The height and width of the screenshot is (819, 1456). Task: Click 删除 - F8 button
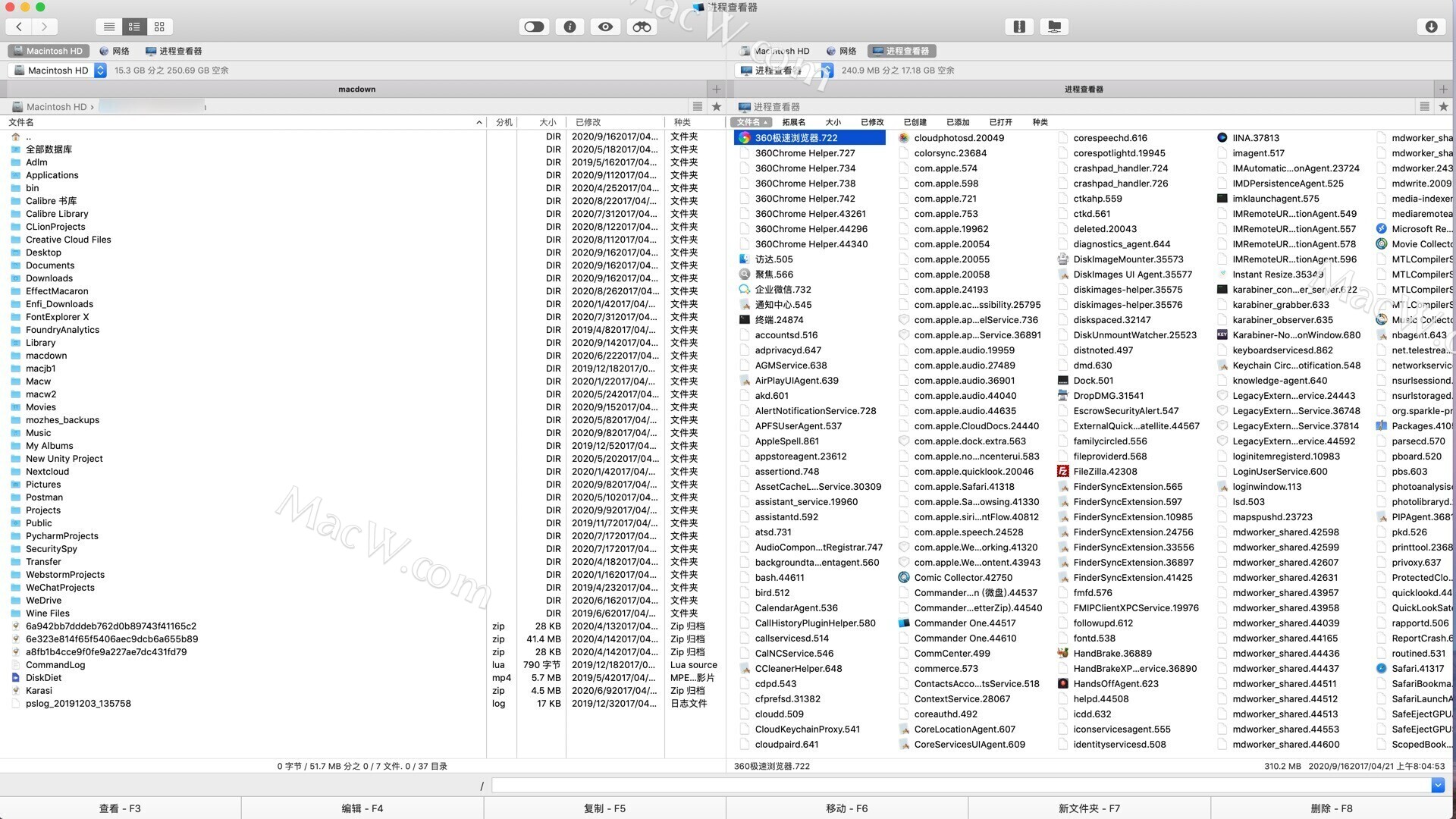click(x=1332, y=808)
